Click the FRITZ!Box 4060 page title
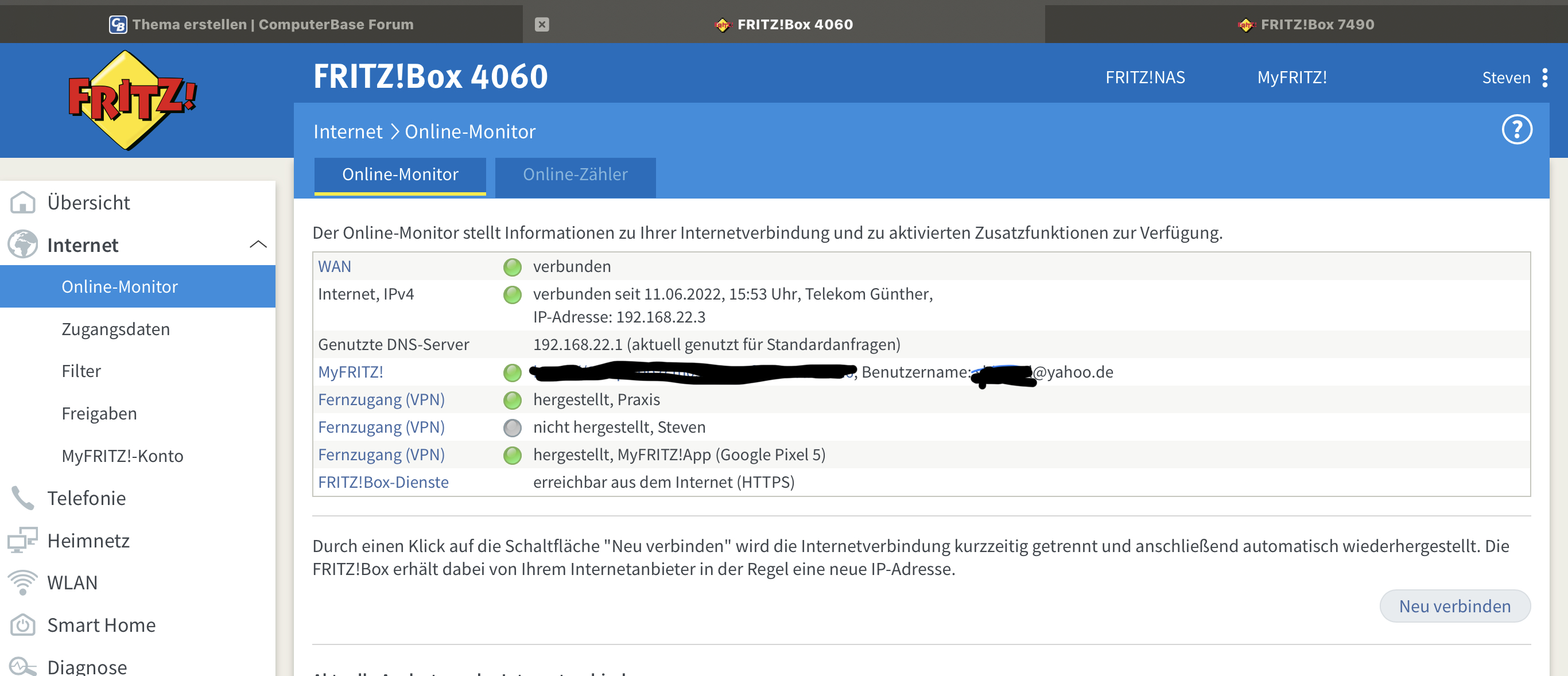 430,77
